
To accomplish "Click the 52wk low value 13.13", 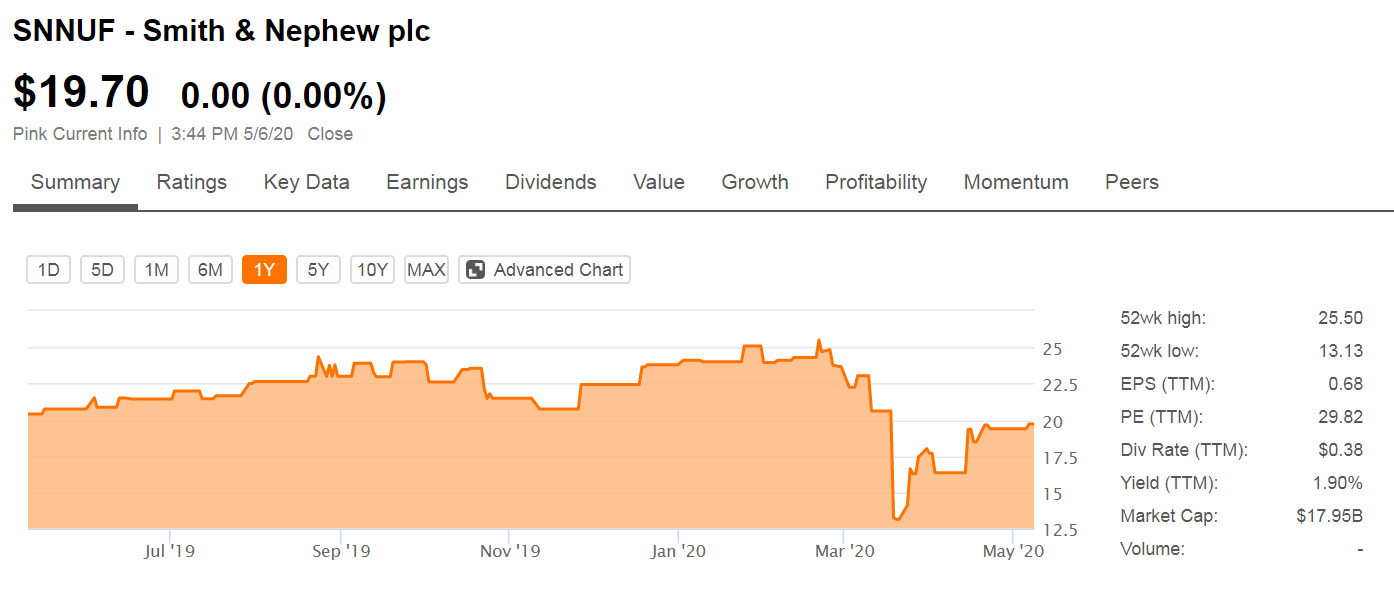I will [x=1340, y=351].
